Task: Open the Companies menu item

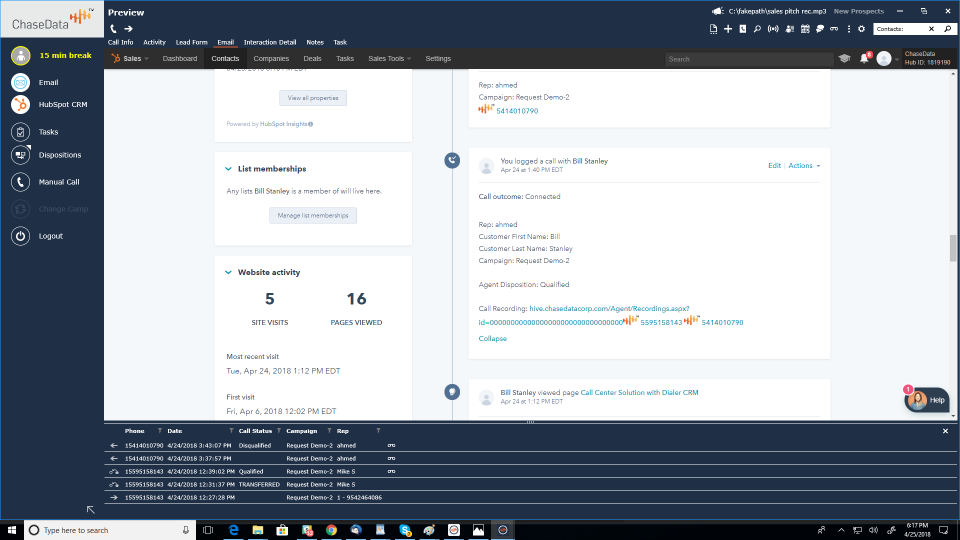Action: pos(271,59)
